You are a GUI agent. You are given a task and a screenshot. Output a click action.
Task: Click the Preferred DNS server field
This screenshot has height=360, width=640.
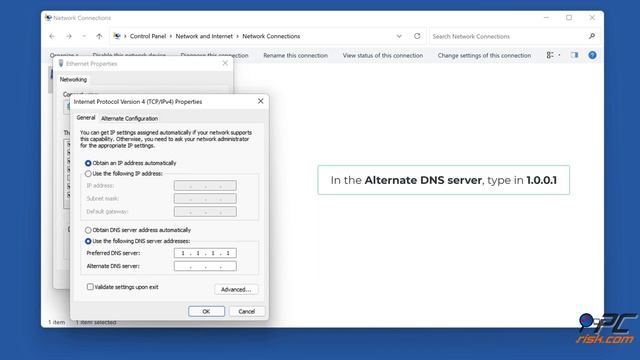pos(205,253)
